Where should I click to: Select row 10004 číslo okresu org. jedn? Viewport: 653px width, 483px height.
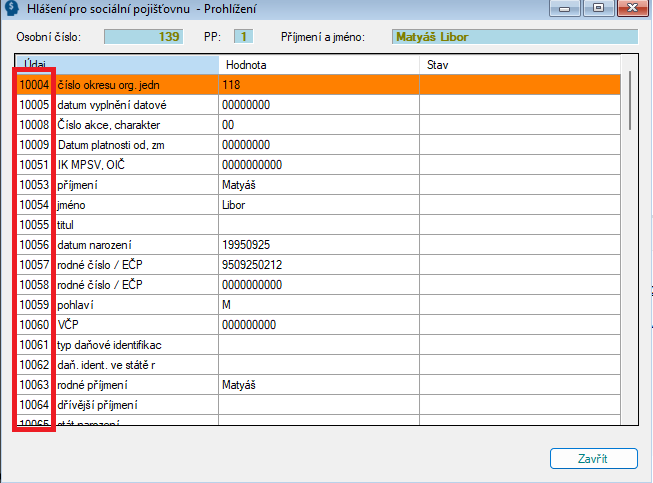coord(318,85)
